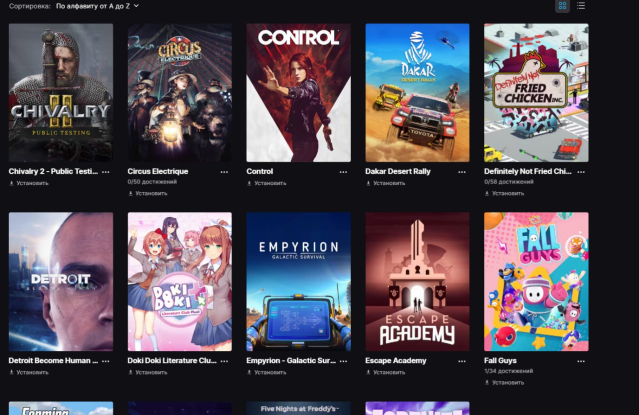Open the Dakar Desert Rally cover art
The image size is (639, 415).
coord(417,93)
